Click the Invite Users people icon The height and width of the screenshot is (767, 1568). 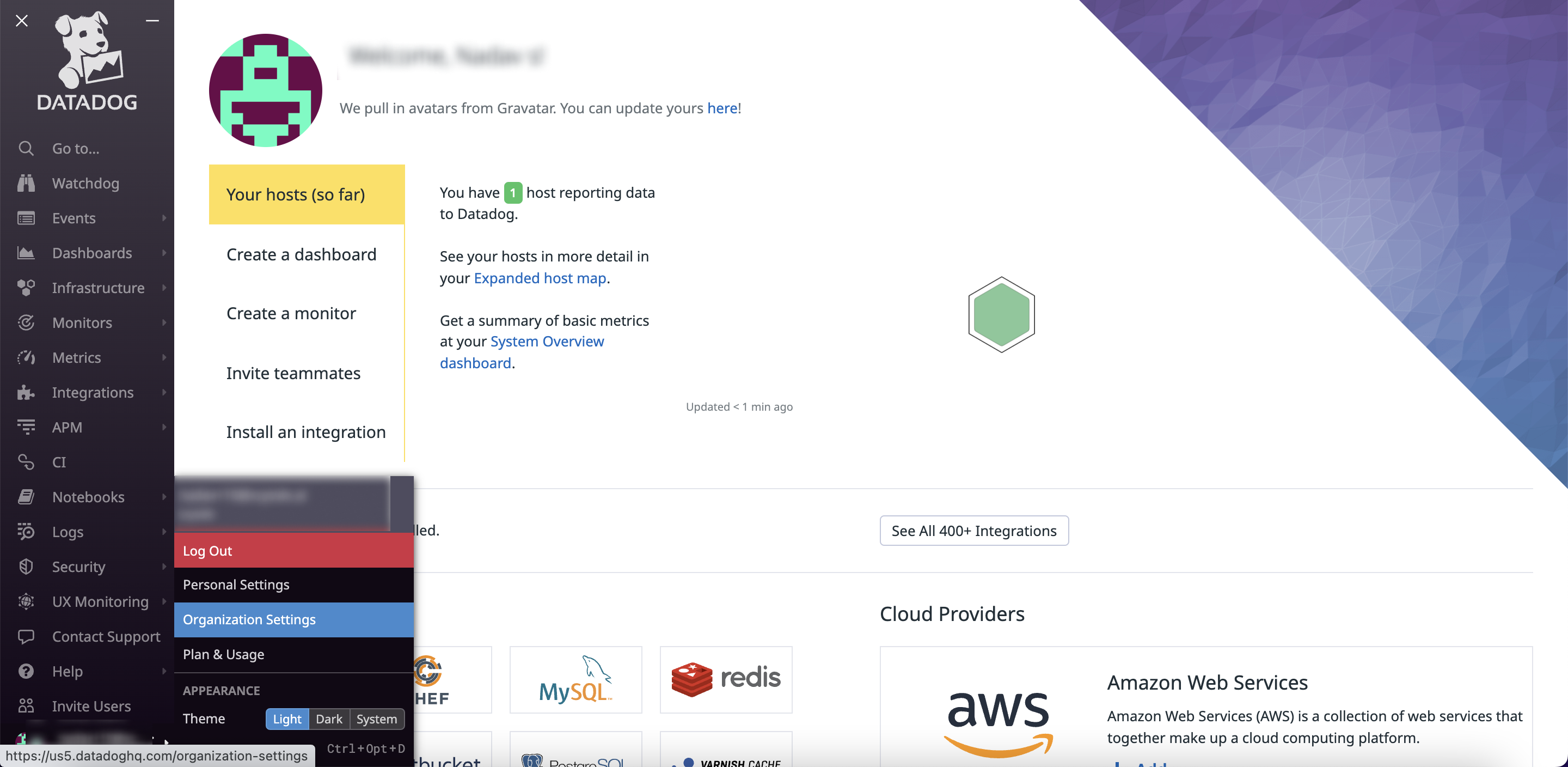[26, 705]
